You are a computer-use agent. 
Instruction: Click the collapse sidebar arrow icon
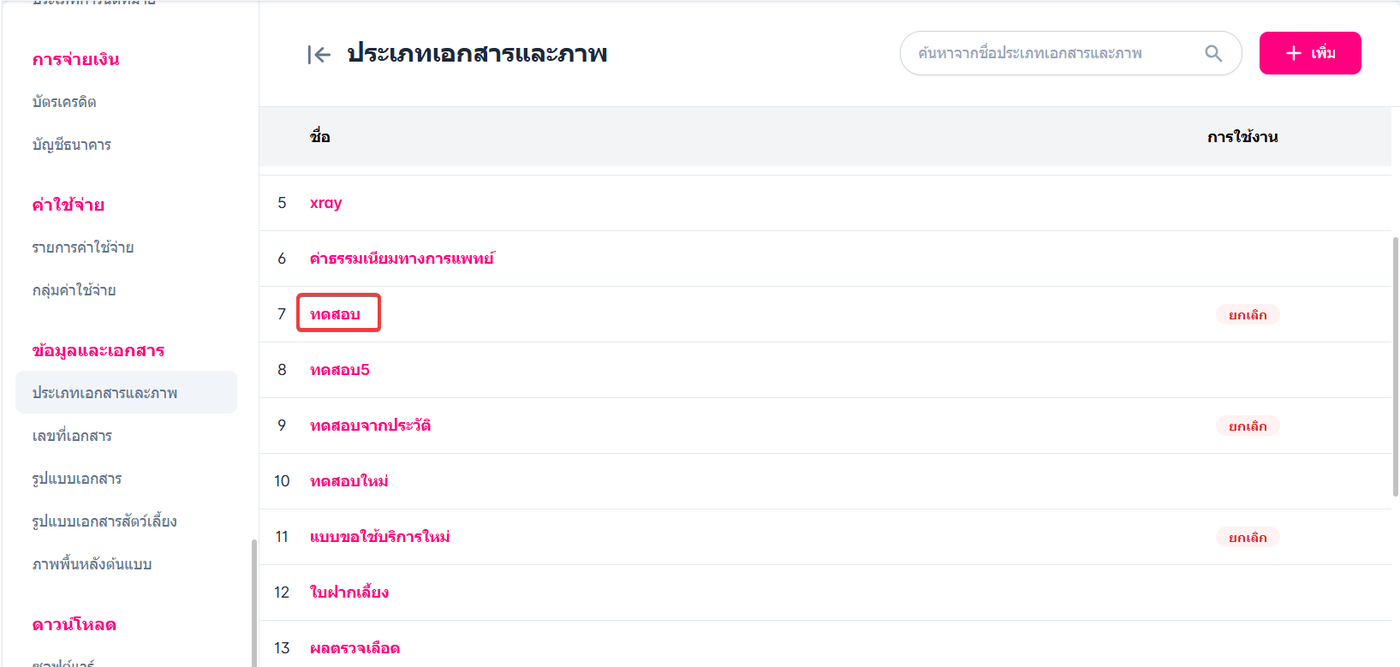pos(318,55)
